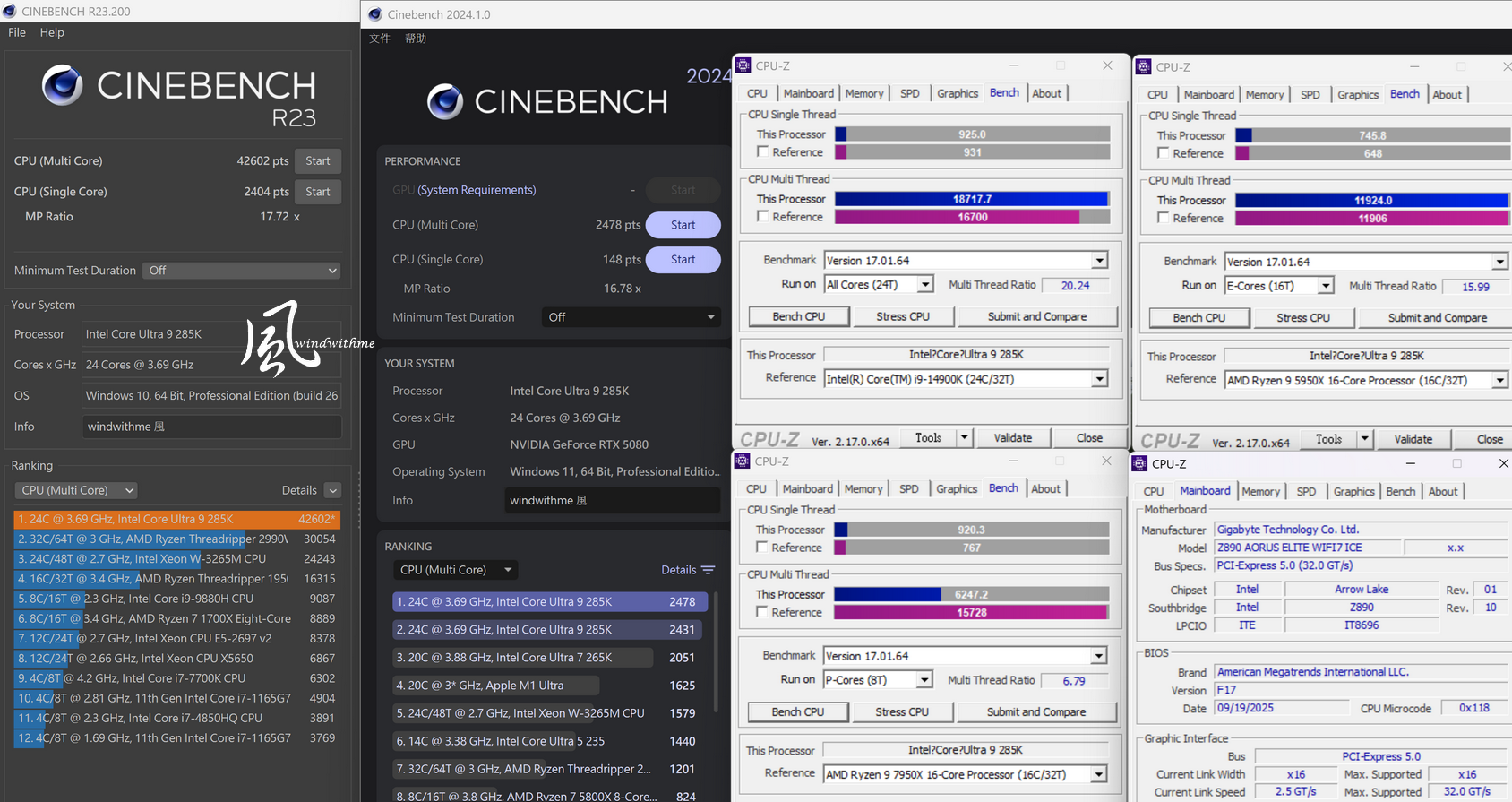
Task: Enable Single Thread Reference checkbox in All Cores window
Action: pos(763,152)
